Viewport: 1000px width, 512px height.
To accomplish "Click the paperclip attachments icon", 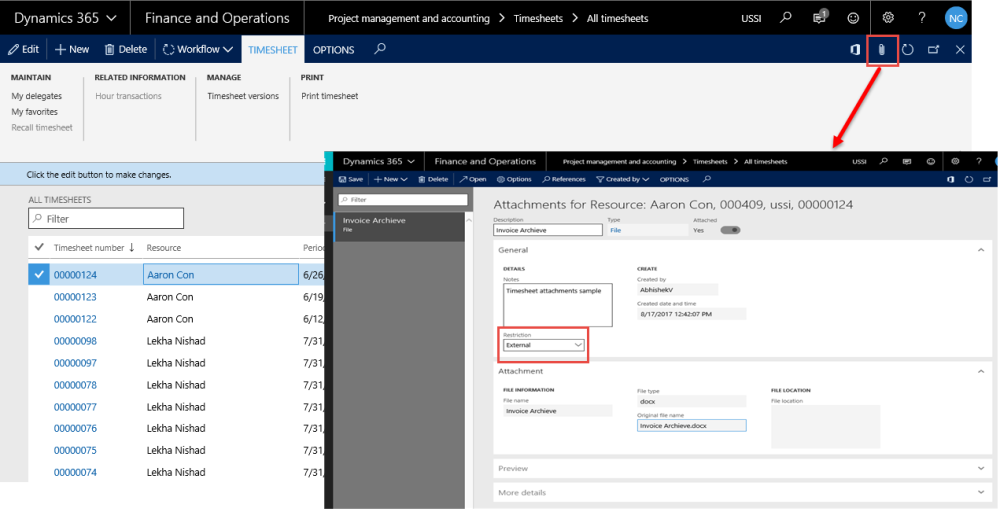I will (x=882, y=49).
